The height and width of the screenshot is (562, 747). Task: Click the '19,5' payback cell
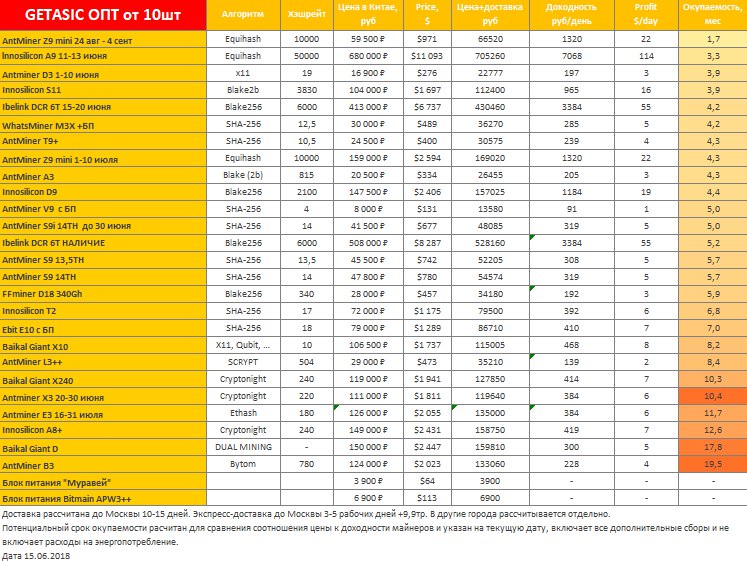click(x=713, y=464)
